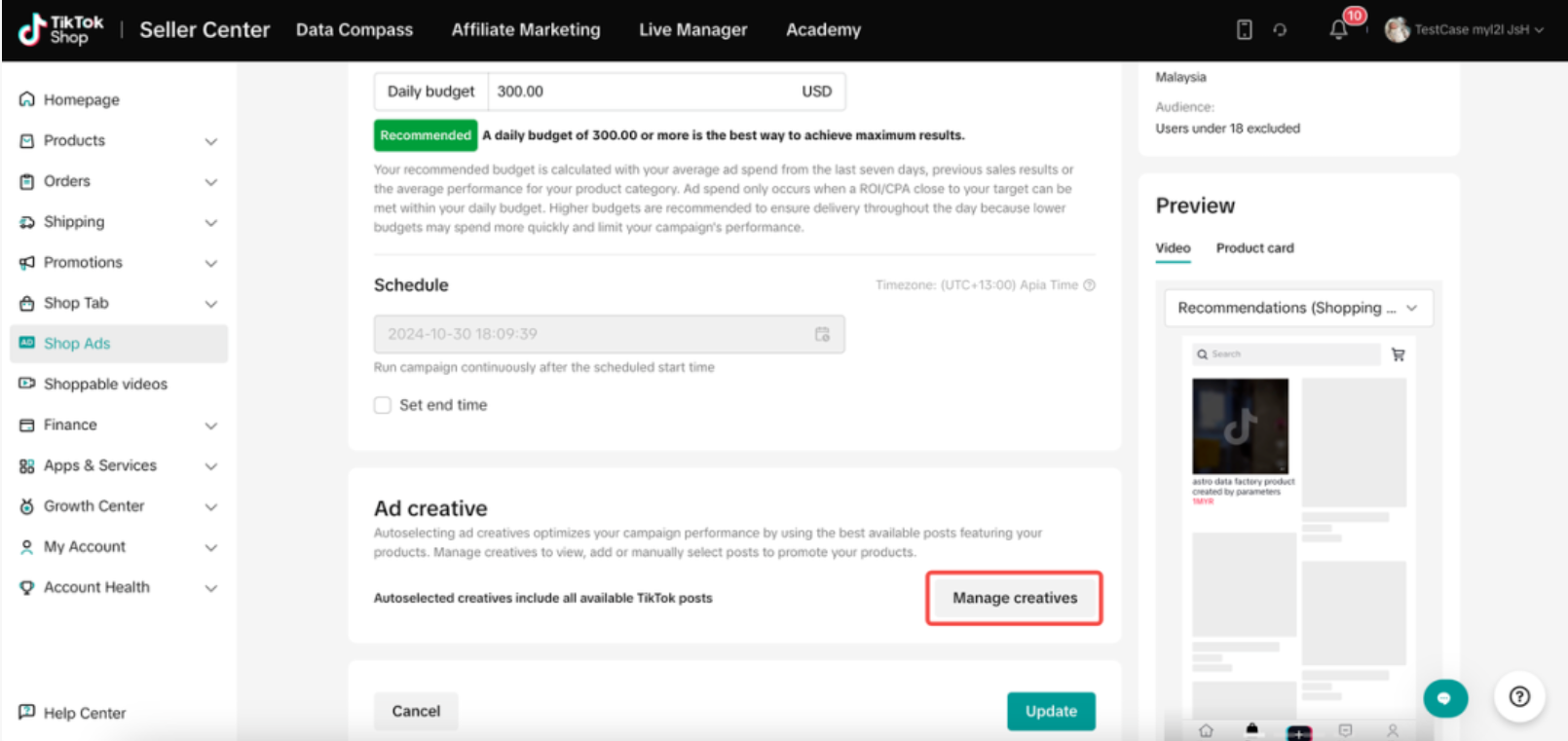The width and height of the screenshot is (1568, 741).
Task: Click the product video thumbnail in preview
Action: pyautogui.click(x=1240, y=426)
